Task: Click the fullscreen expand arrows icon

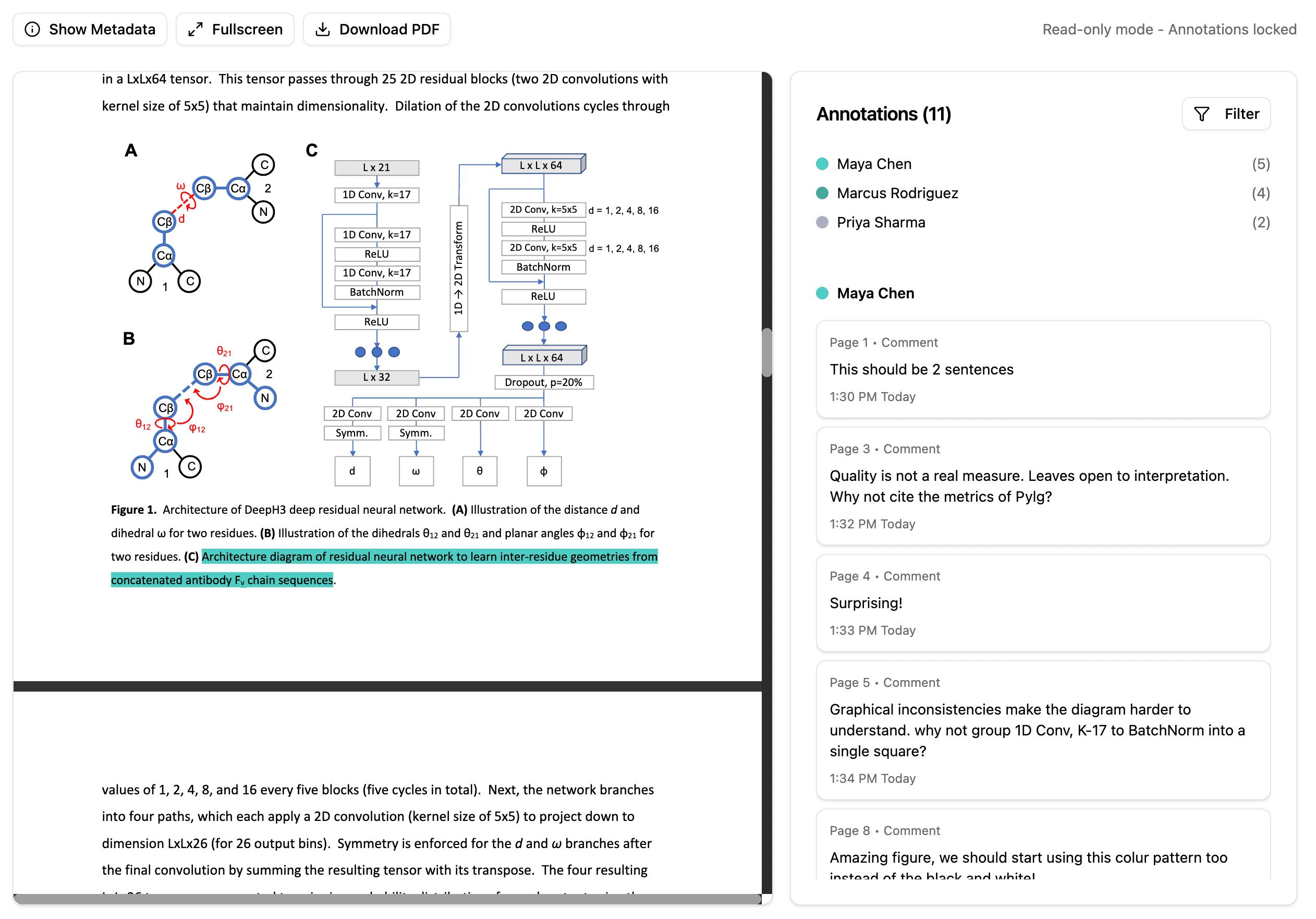Action: click(x=196, y=28)
